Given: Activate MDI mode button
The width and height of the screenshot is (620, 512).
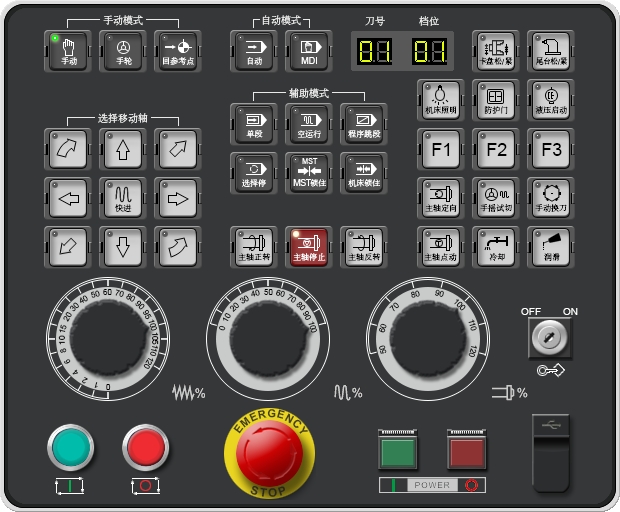Looking at the screenshot, I should [x=308, y=51].
